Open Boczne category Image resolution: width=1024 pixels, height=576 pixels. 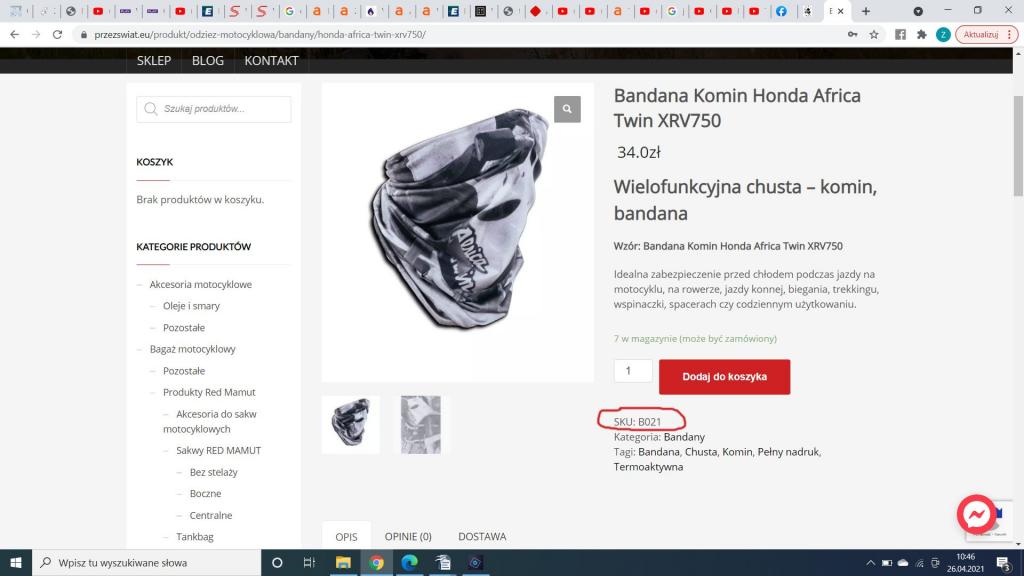pos(205,494)
